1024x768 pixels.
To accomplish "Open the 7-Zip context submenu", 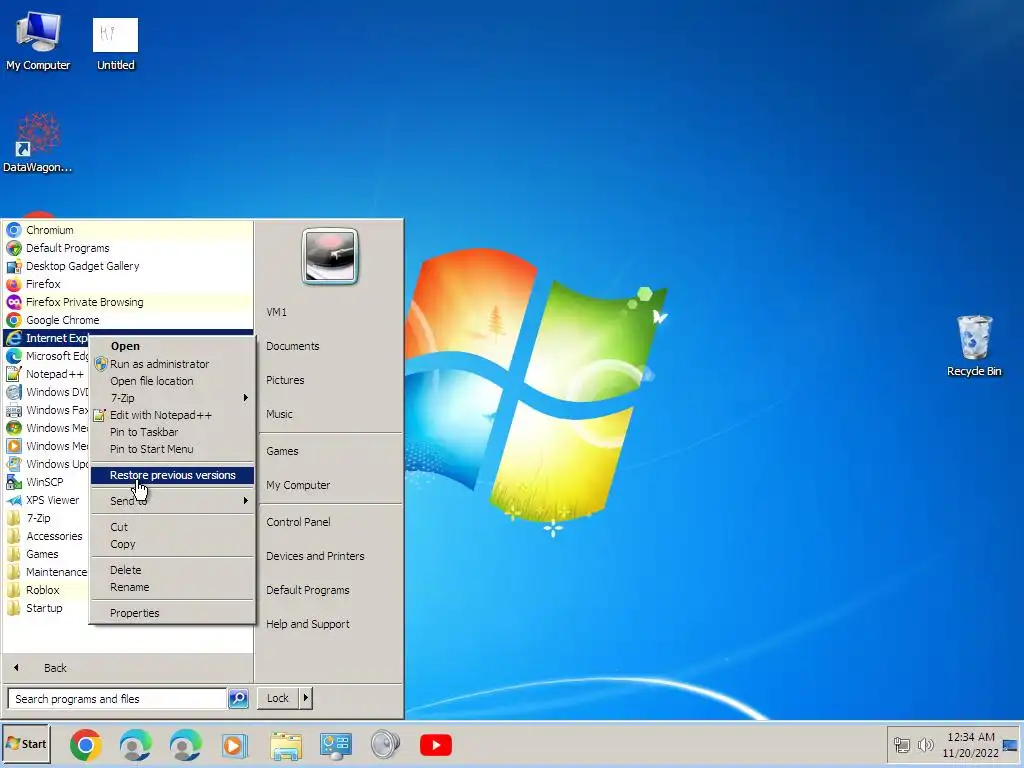I will coord(172,398).
